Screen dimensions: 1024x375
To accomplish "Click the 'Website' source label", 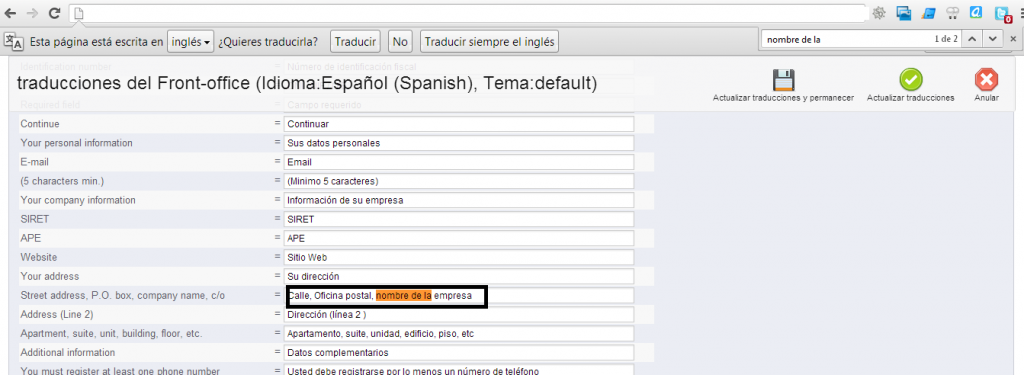I will pyautogui.click(x=39, y=257).
